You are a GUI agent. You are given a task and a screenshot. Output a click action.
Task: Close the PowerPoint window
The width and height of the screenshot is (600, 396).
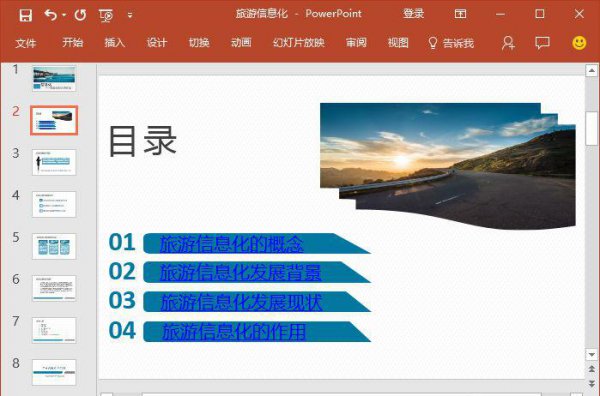click(579, 14)
